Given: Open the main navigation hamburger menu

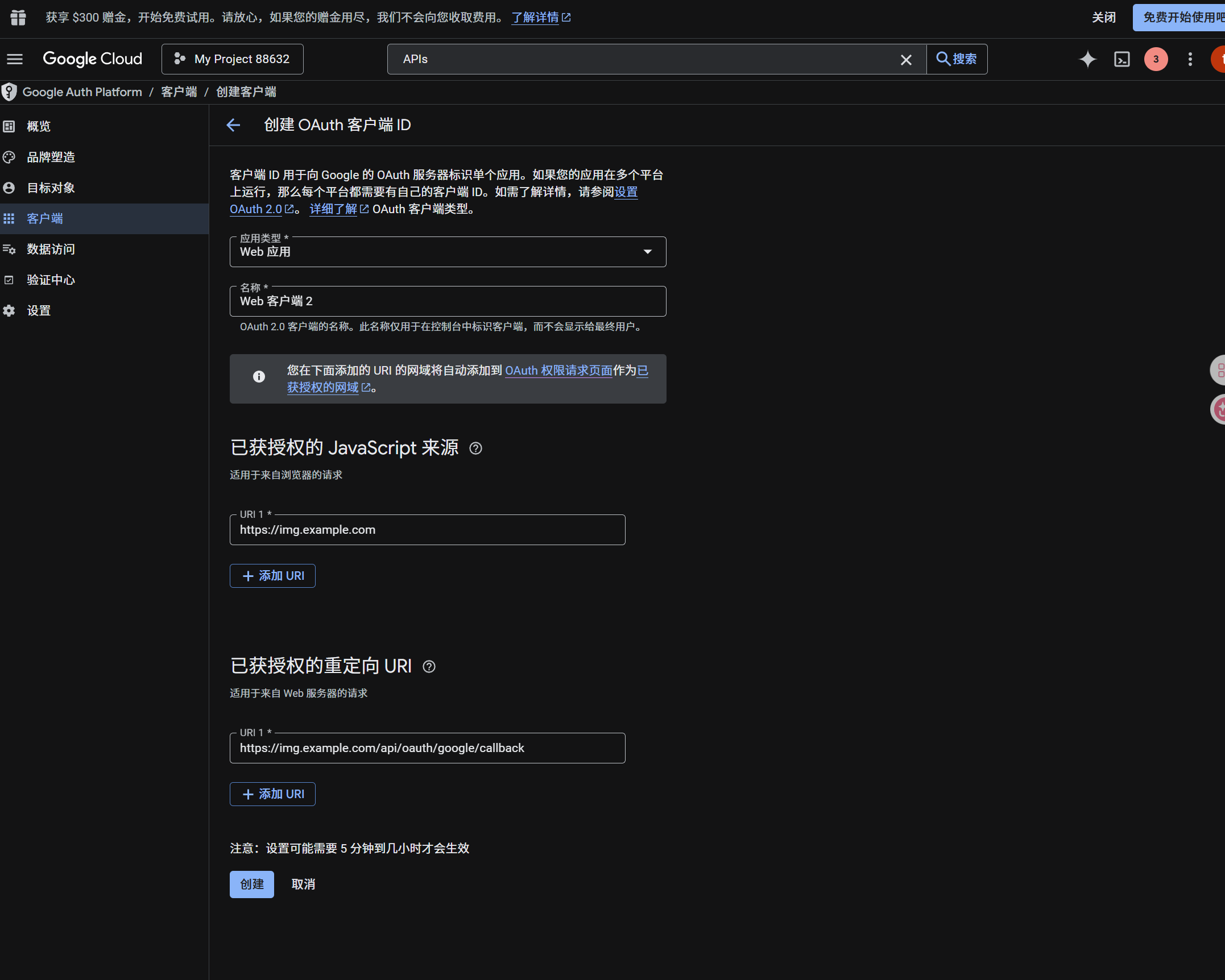Looking at the screenshot, I should coord(15,59).
